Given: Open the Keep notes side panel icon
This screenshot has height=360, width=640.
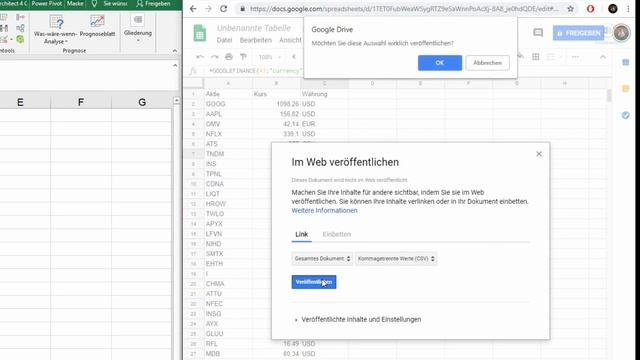Looking at the screenshot, I should (x=625, y=89).
